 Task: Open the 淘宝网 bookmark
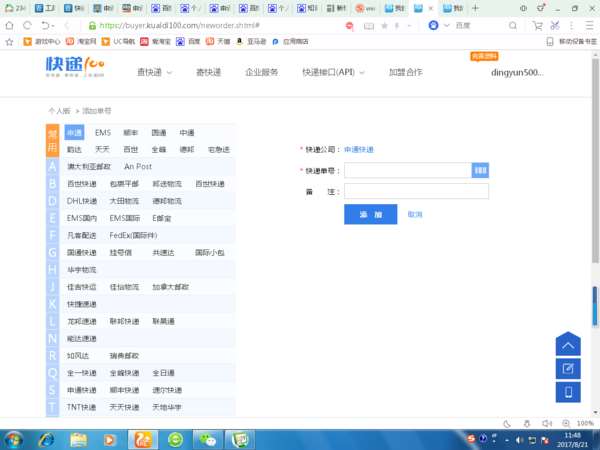tap(81, 42)
